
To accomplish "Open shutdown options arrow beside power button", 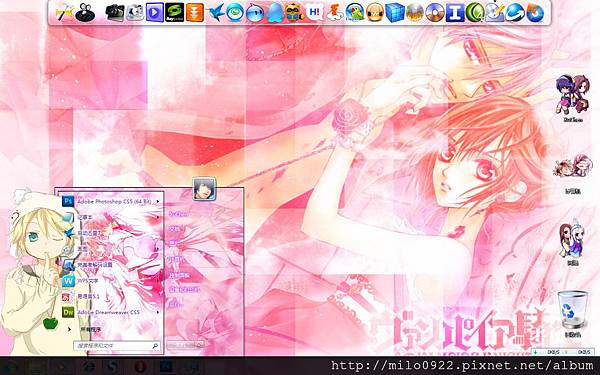I will (201, 345).
